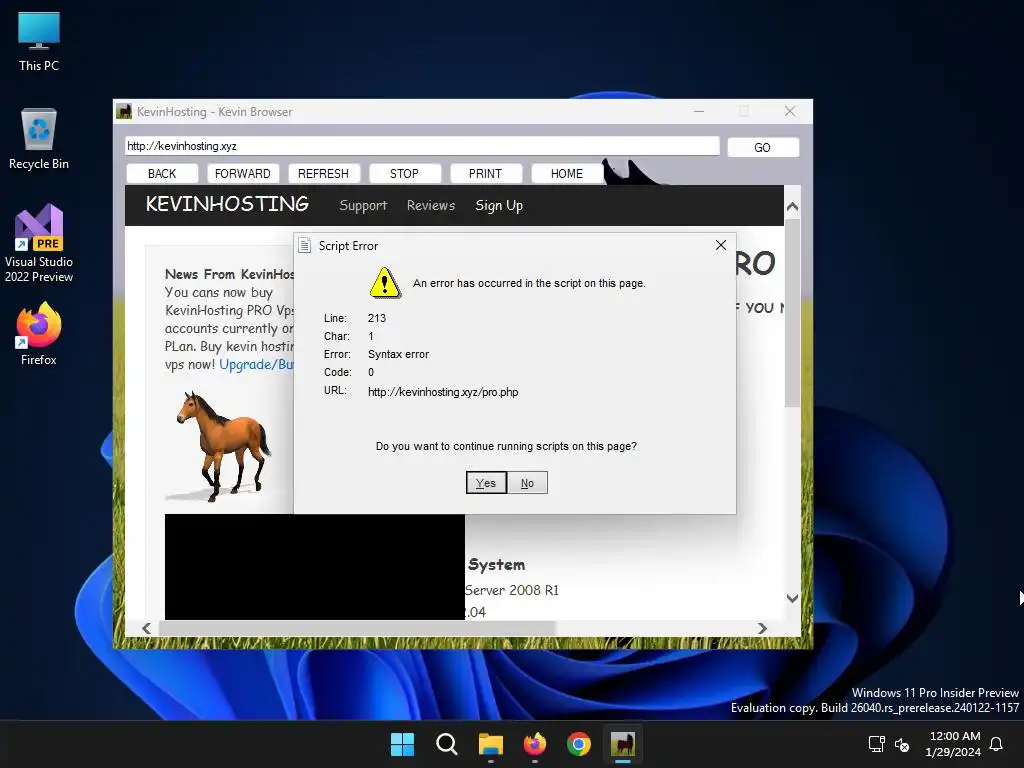This screenshot has height=768, width=1024.
Task: Click the horizontal scrollbar thumb
Action: tap(357, 628)
